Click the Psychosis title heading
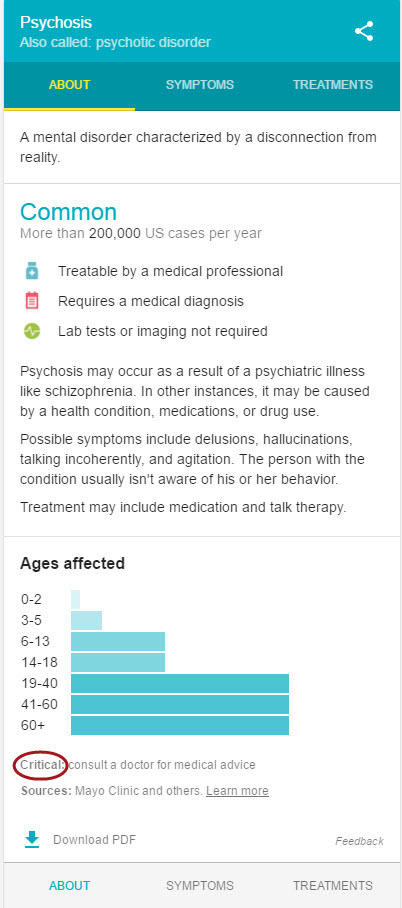 coord(56,23)
